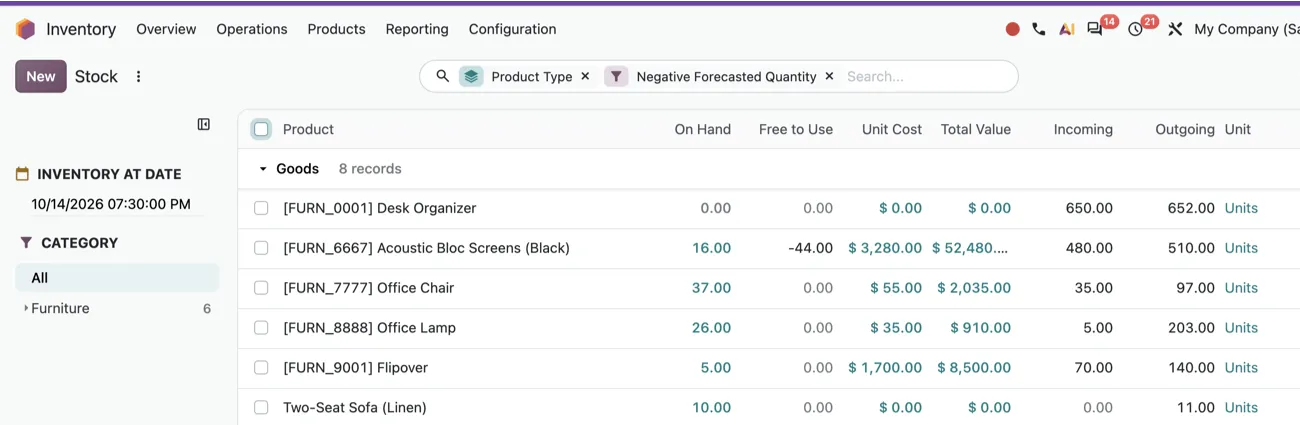
Task: Select the All category
Action: pos(117,278)
